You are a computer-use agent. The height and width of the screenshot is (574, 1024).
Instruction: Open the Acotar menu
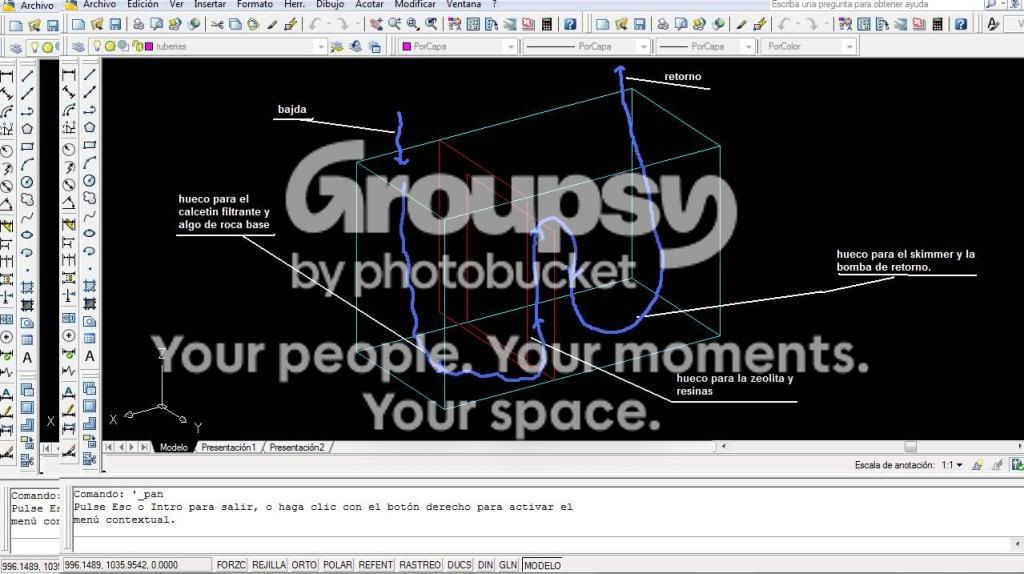369,4
